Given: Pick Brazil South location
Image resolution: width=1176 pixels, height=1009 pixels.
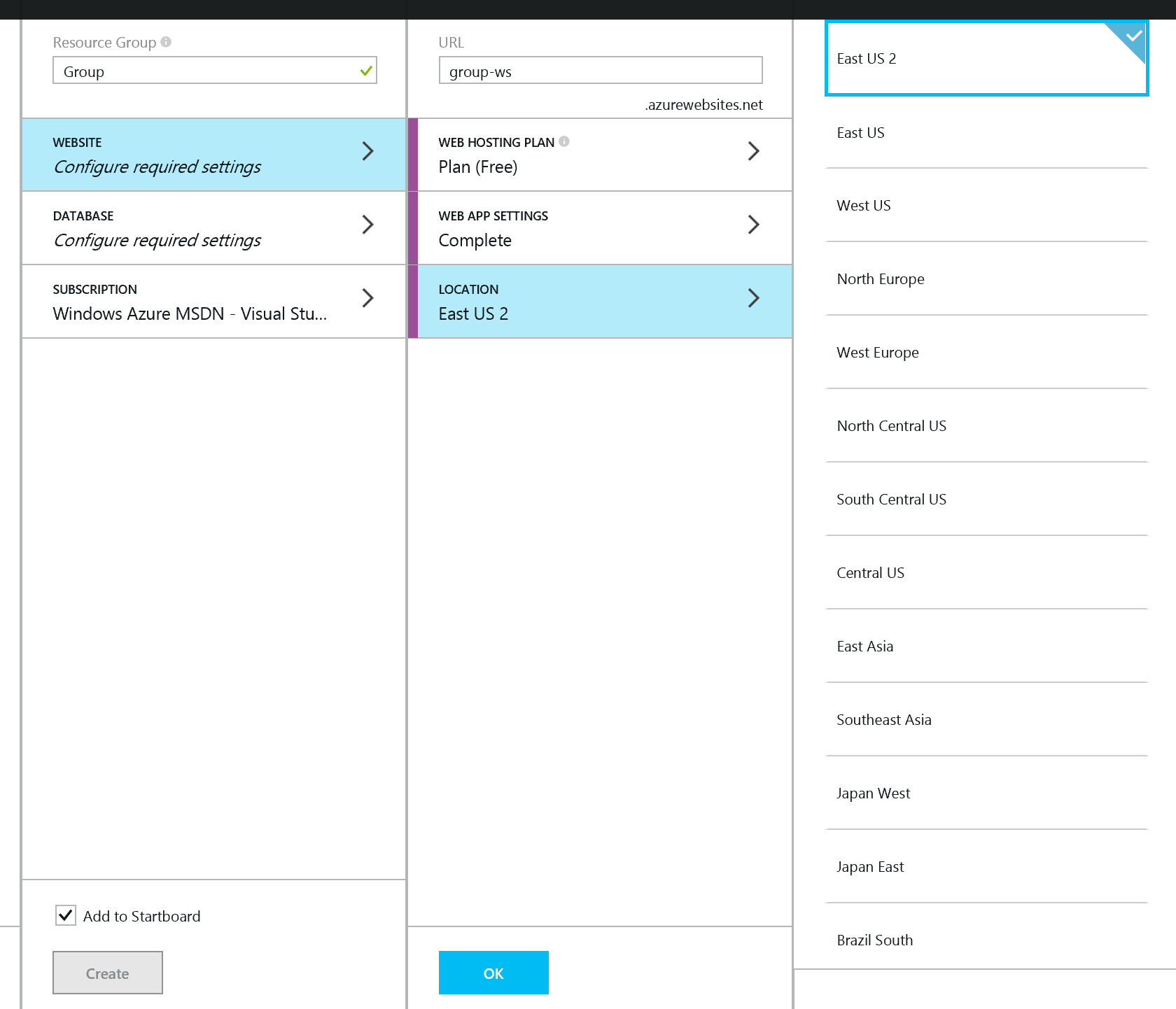Looking at the screenshot, I should point(987,937).
